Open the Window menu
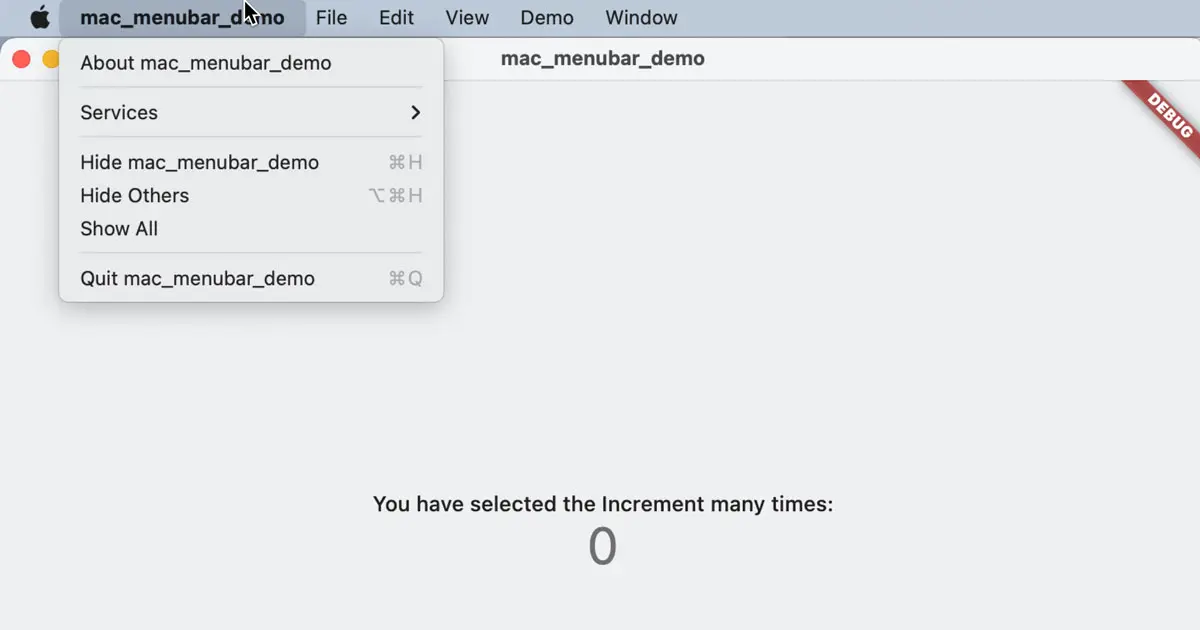The width and height of the screenshot is (1200, 630). pos(641,18)
